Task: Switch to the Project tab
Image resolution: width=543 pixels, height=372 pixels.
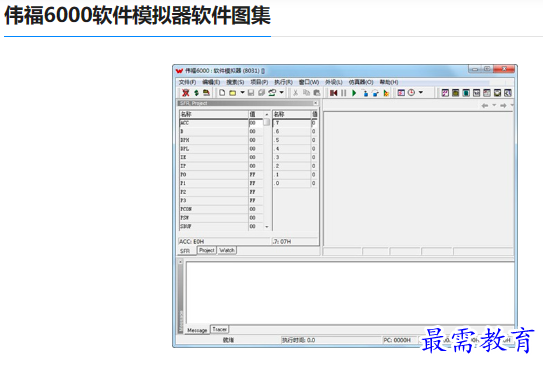Action: [207, 250]
